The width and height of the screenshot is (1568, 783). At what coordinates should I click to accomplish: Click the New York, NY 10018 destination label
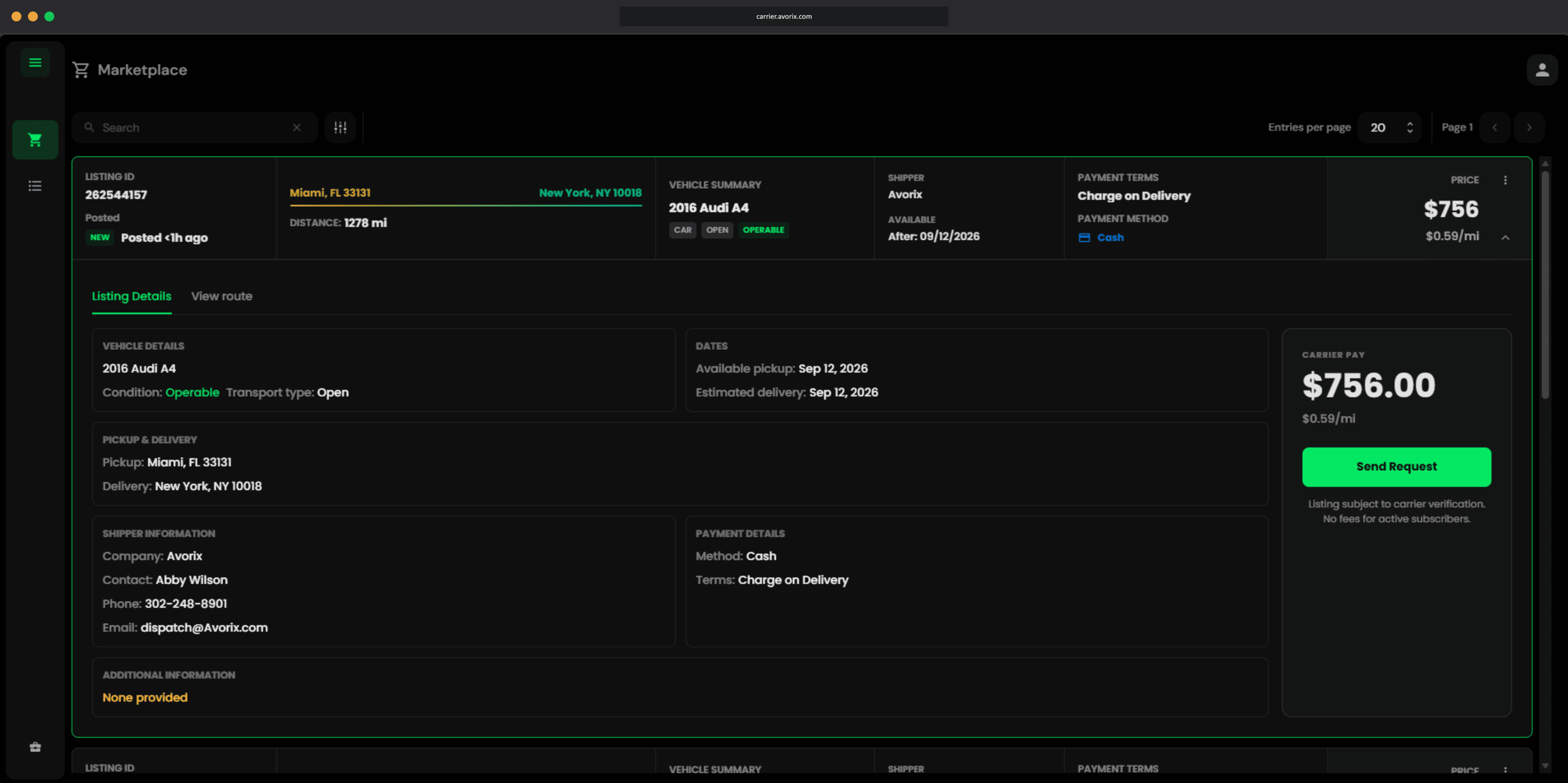[x=590, y=193]
